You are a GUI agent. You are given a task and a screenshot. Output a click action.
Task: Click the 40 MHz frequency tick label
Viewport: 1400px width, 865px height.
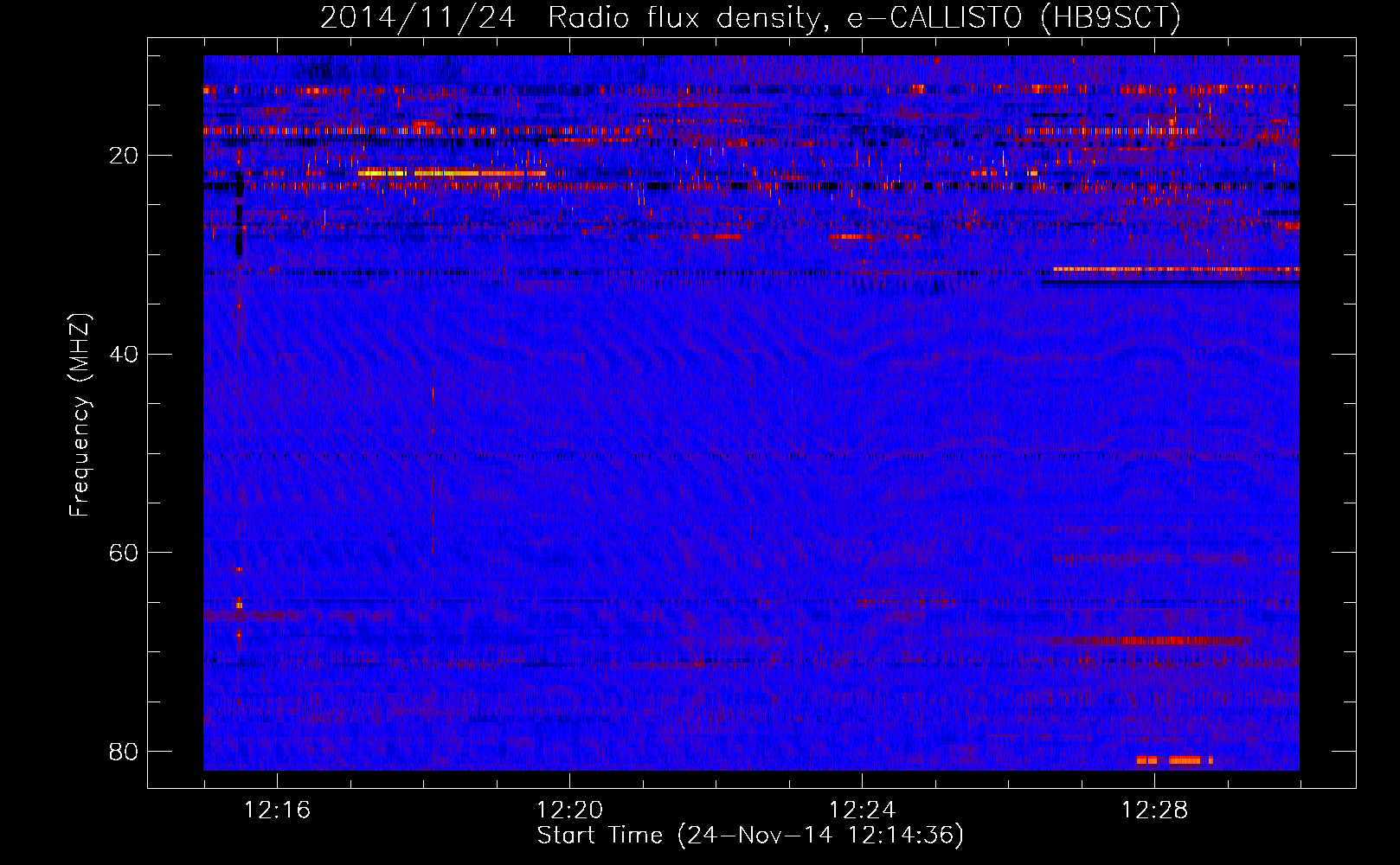tap(123, 354)
